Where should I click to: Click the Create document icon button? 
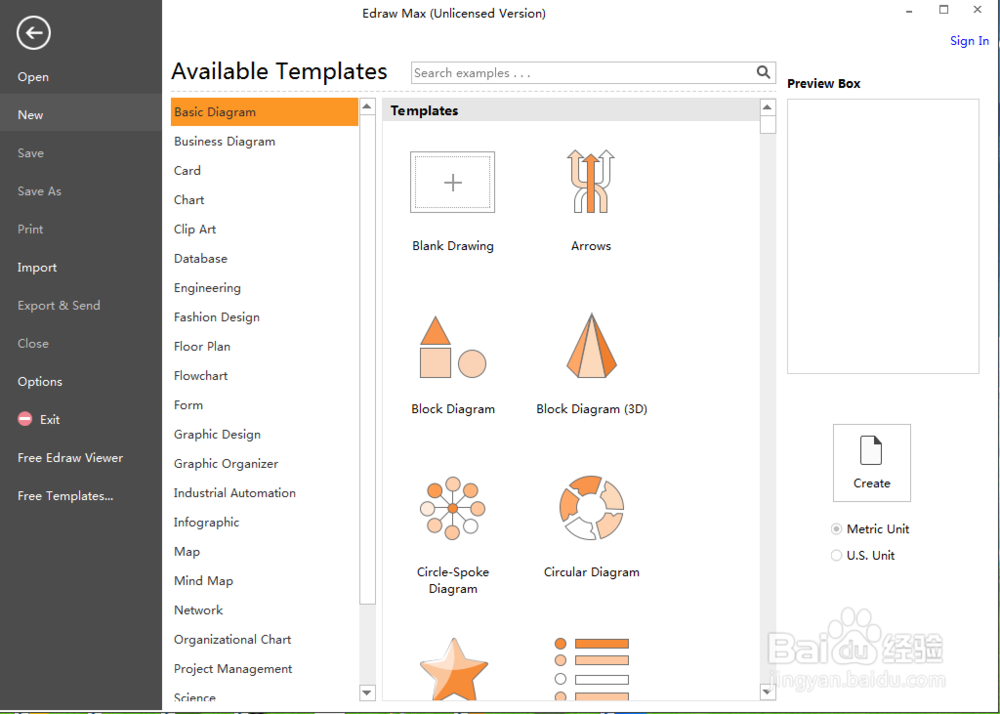click(871, 463)
